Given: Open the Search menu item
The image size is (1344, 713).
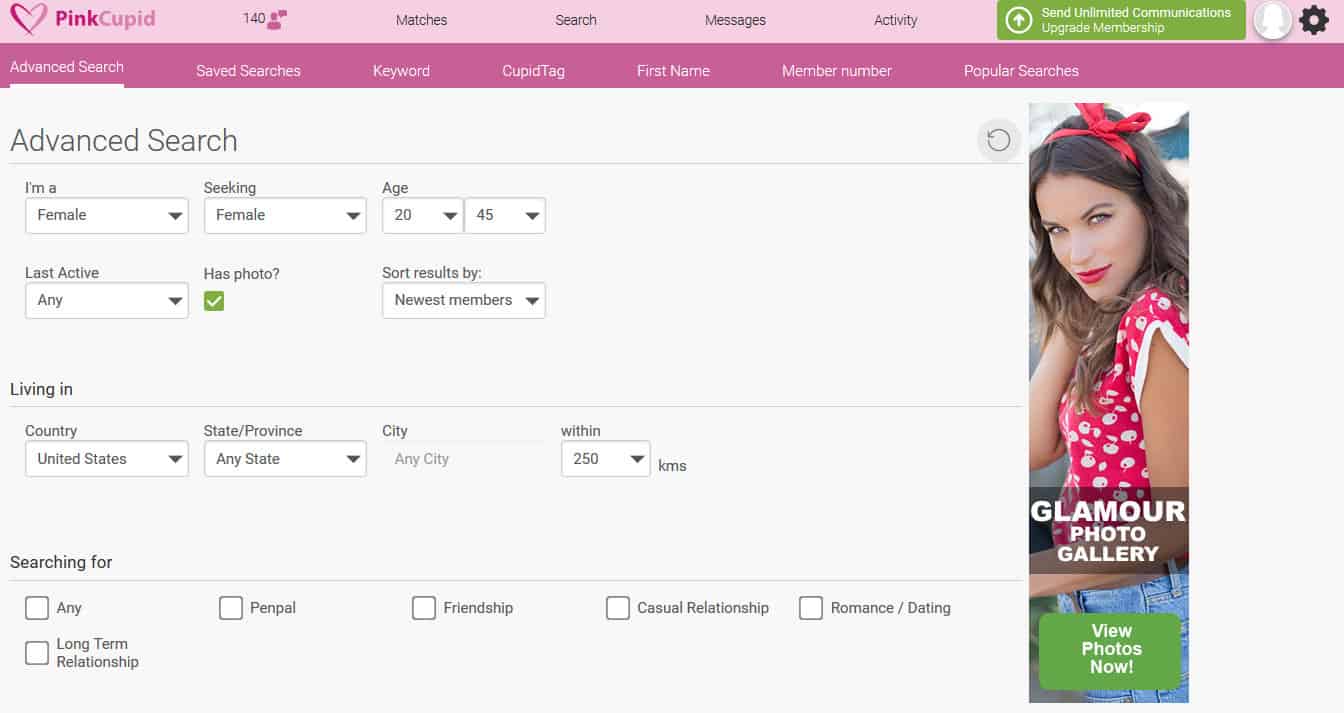Looking at the screenshot, I should coord(576,20).
